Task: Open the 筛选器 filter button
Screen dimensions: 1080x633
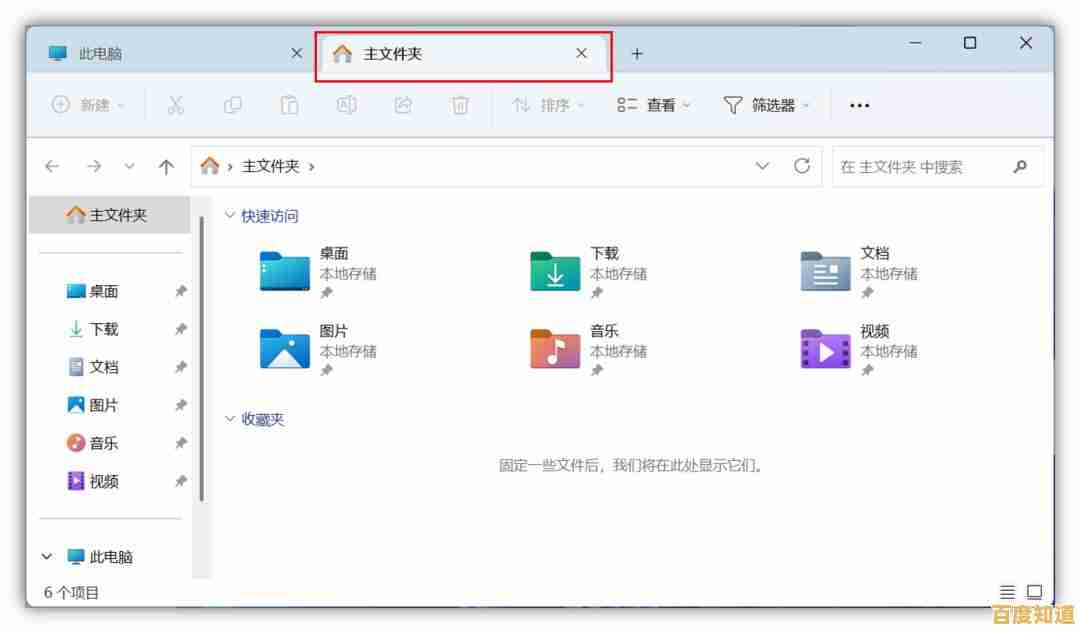Action: pyautogui.click(x=768, y=104)
